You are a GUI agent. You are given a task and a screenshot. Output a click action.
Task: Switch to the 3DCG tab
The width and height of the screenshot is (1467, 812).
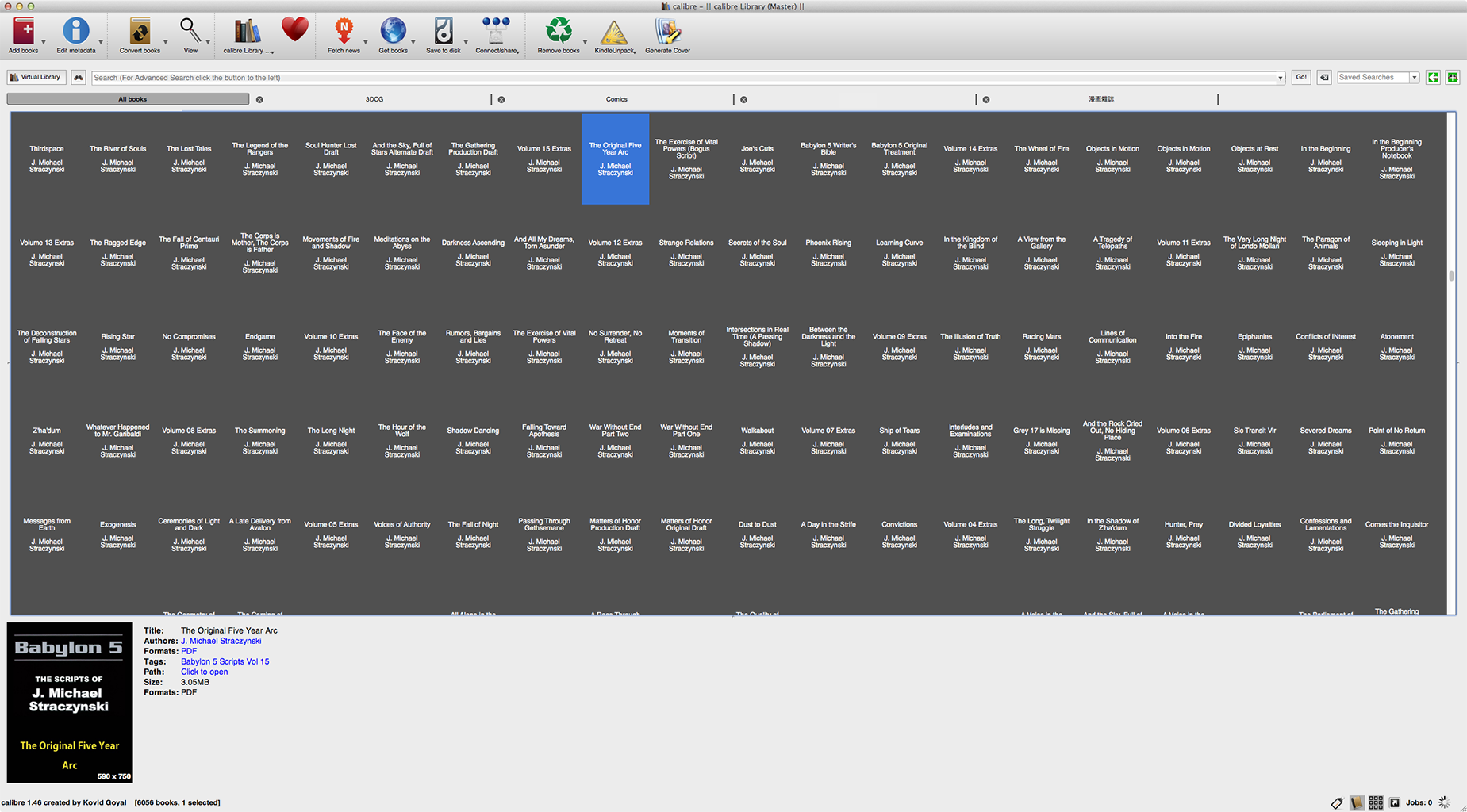(374, 99)
